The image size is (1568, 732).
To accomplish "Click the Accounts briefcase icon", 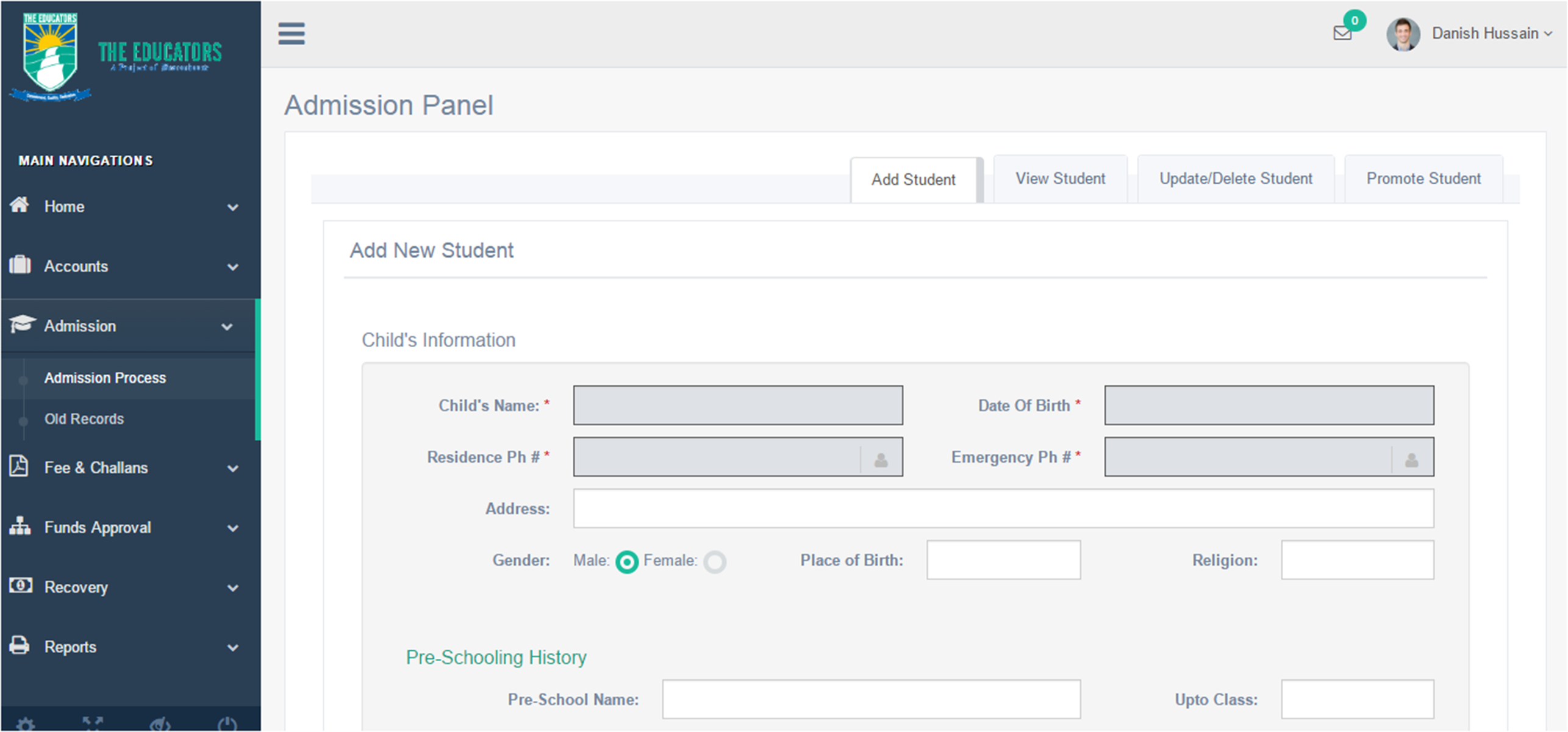I will pos(20,265).
